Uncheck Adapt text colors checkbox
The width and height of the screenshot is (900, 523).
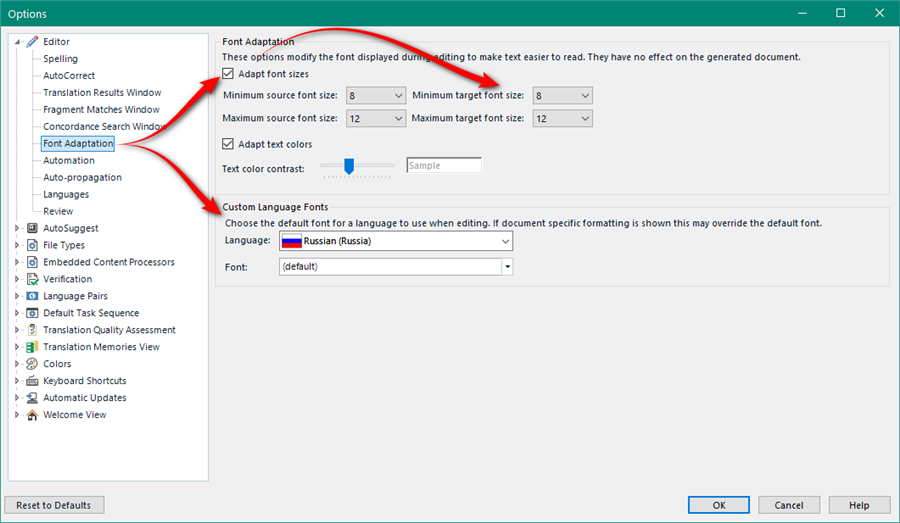[x=228, y=144]
